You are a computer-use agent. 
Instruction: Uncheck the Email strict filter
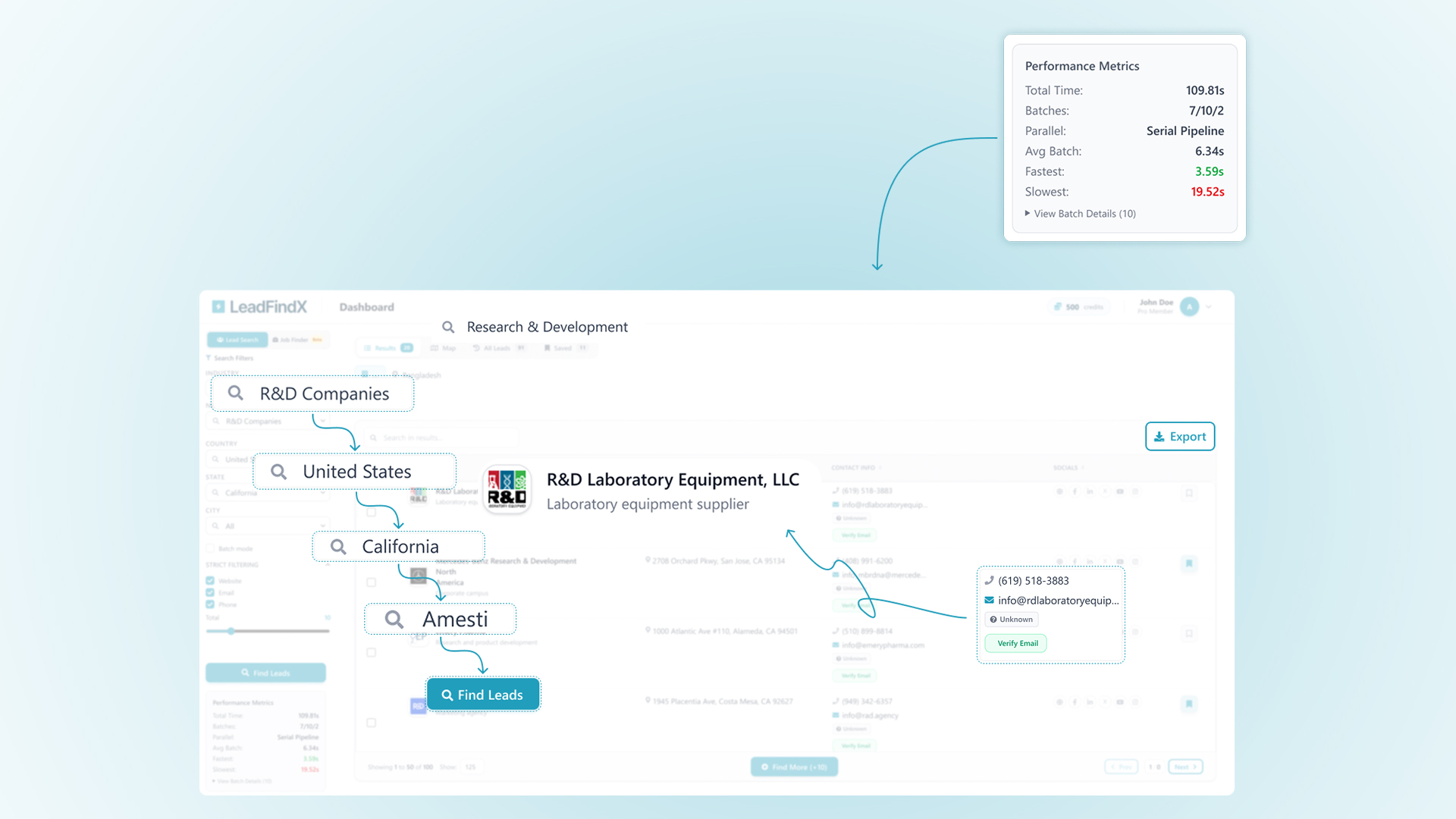210,593
